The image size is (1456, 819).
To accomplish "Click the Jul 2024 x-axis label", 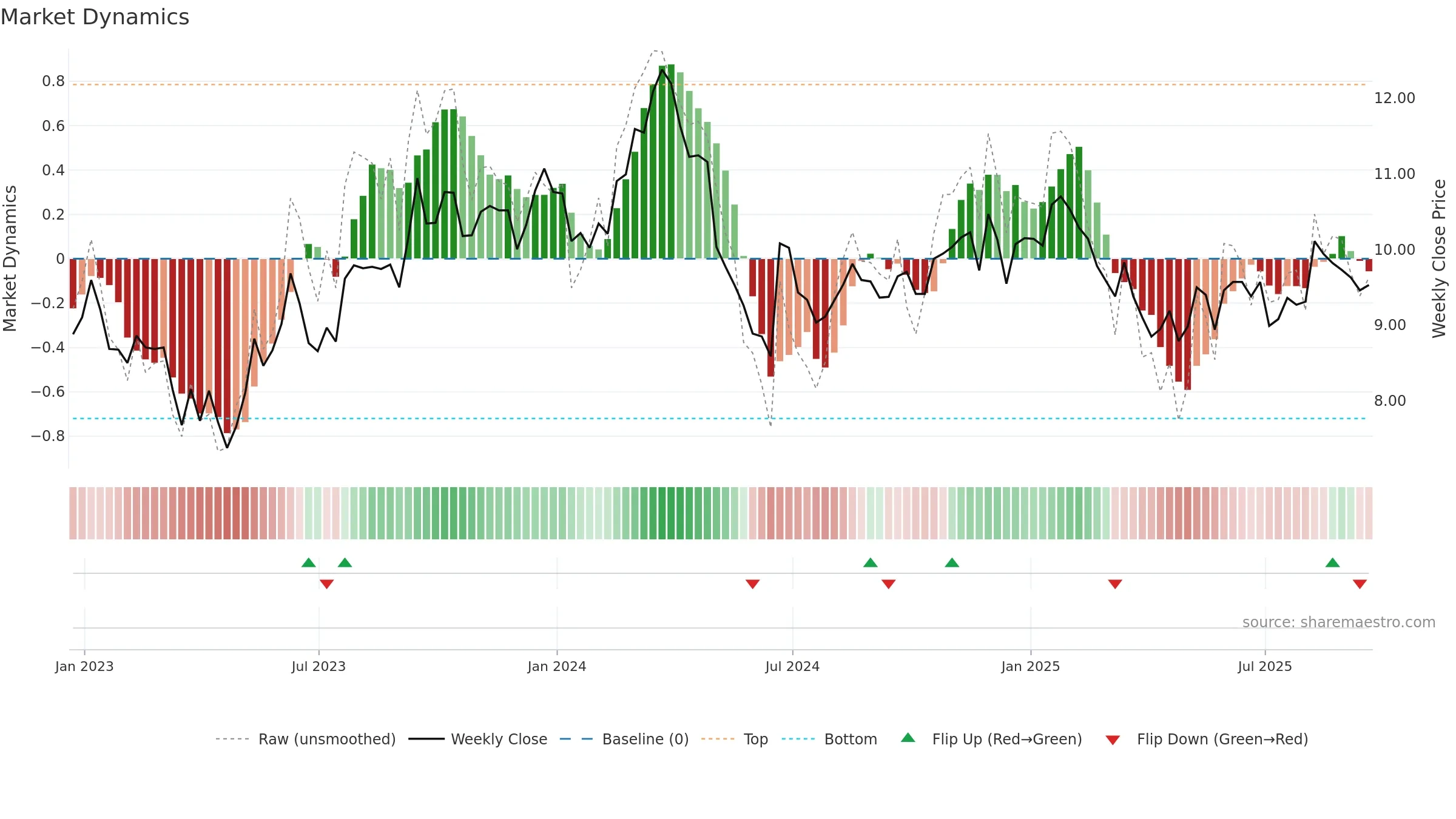I will 792,666.
